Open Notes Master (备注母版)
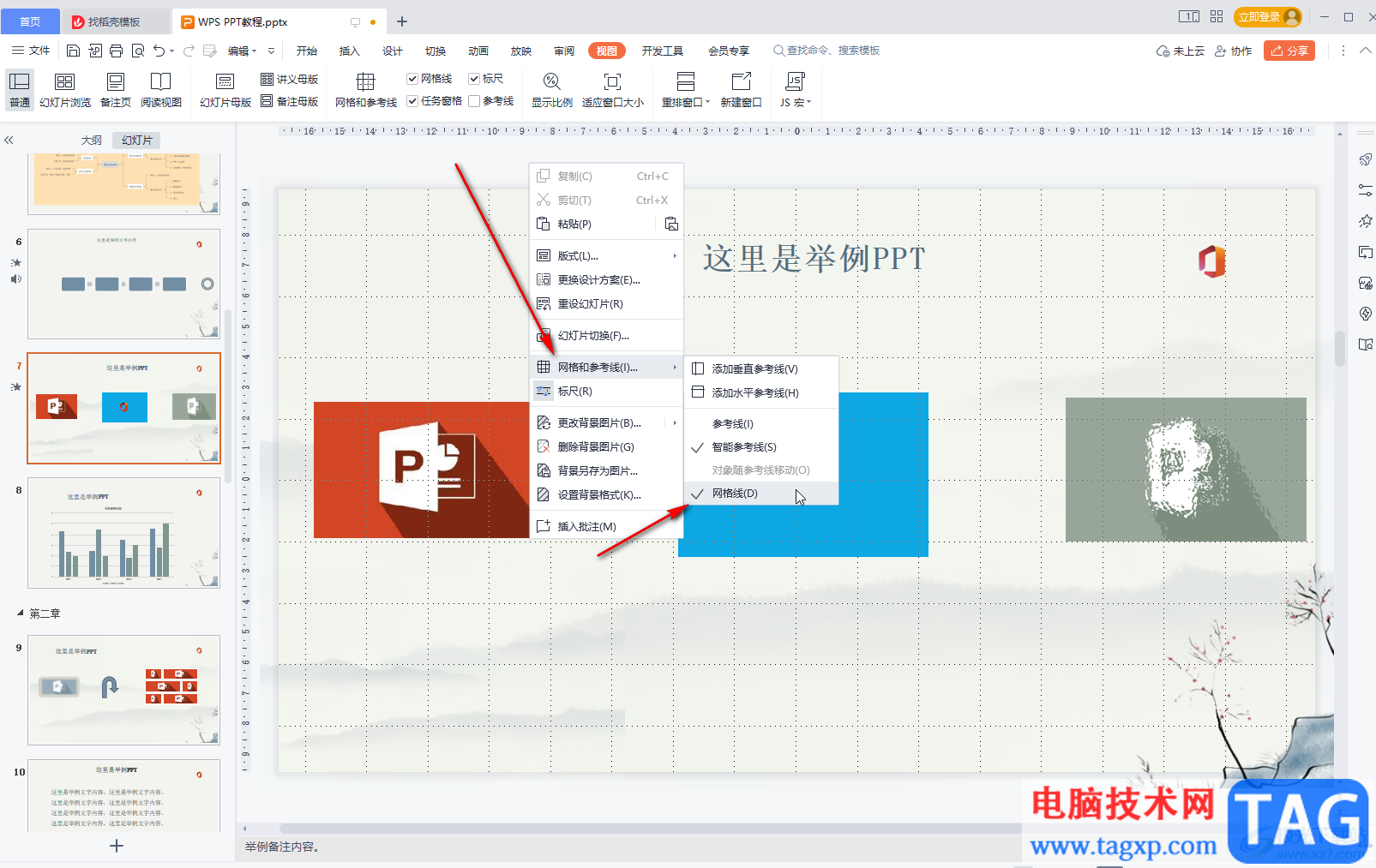Image resolution: width=1376 pixels, height=868 pixels. coord(290,101)
